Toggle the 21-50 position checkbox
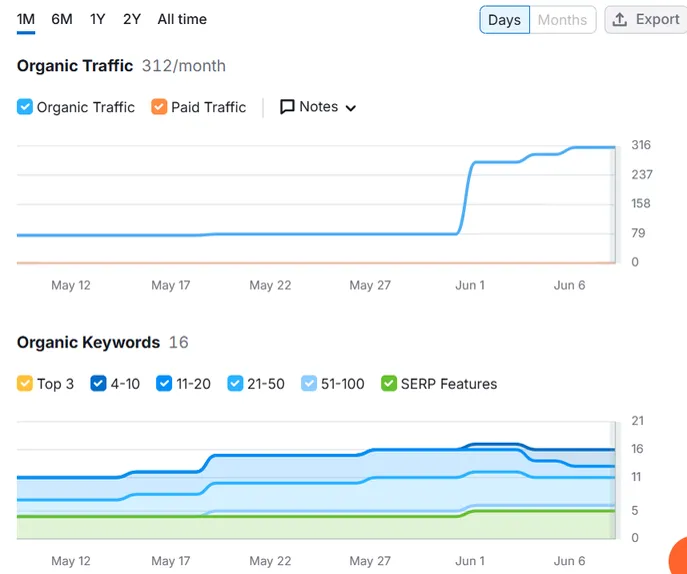The height and width of the screenshot is (574, 687). 235,383
